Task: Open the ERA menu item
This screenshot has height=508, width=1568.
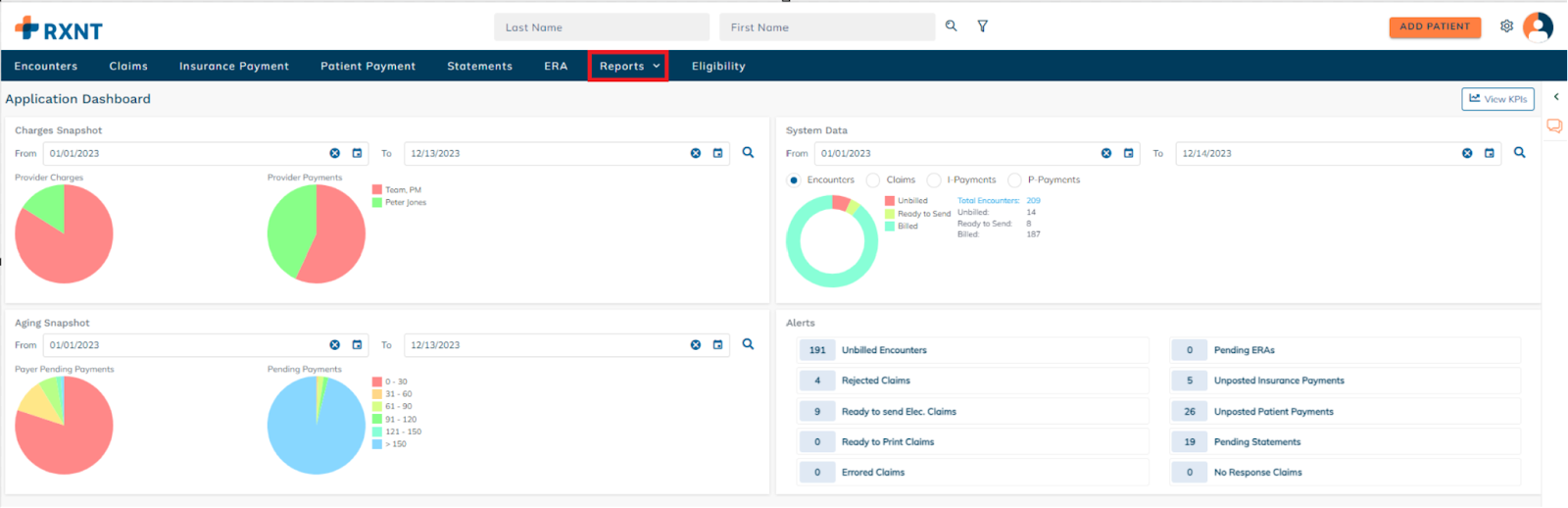Action: (x=556, y=66)
